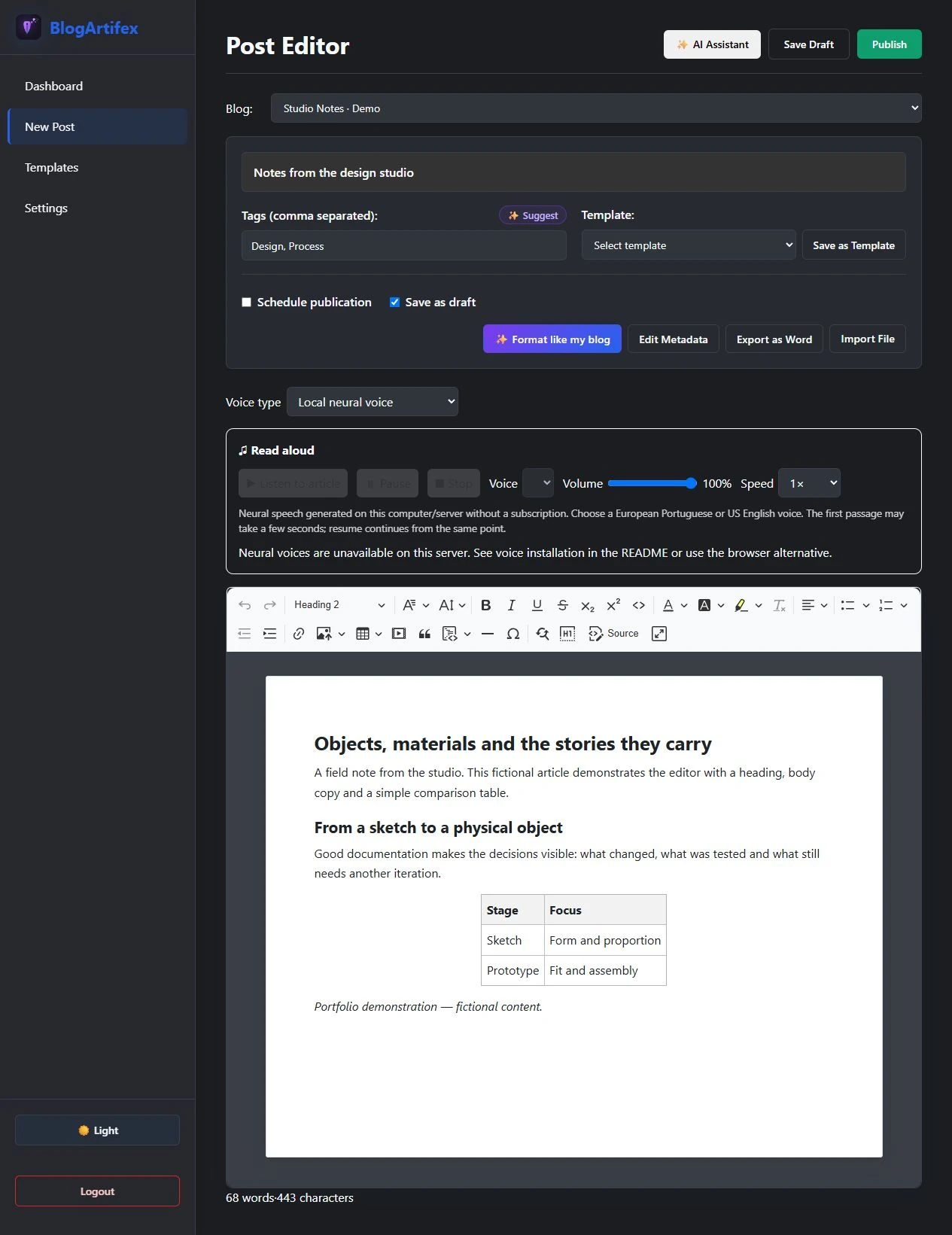
Task: Click the Volume slider
Action: pos(652,483)
